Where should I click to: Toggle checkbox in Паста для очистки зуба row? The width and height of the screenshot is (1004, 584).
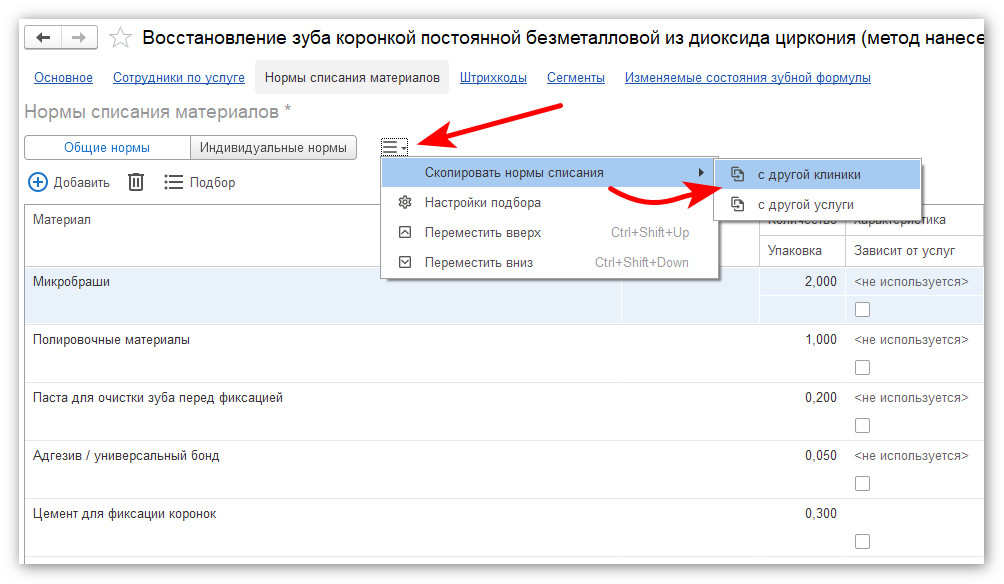click(x=862, y=425)
